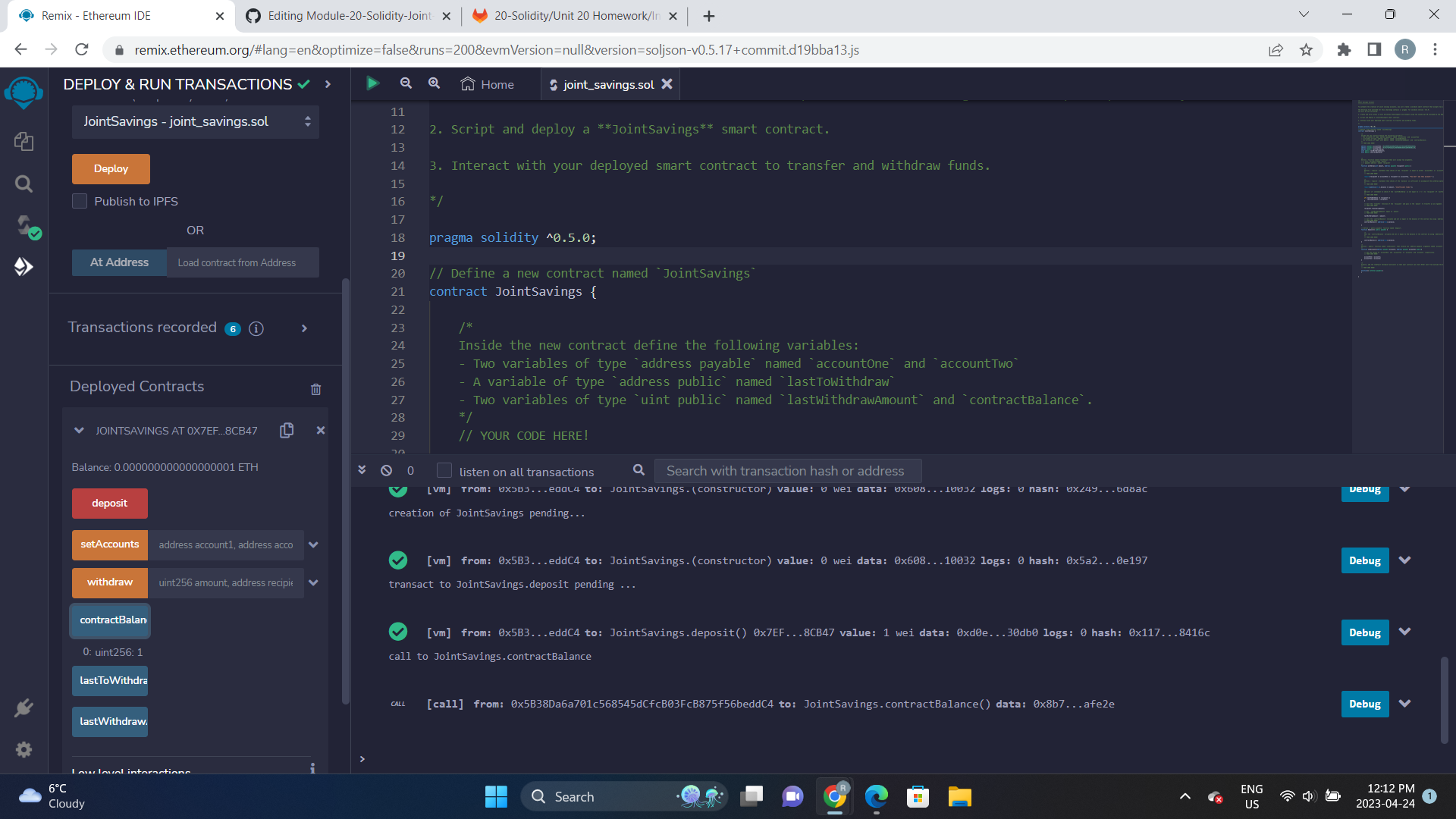Run the script with the green play icon

(x=372, y=83)
